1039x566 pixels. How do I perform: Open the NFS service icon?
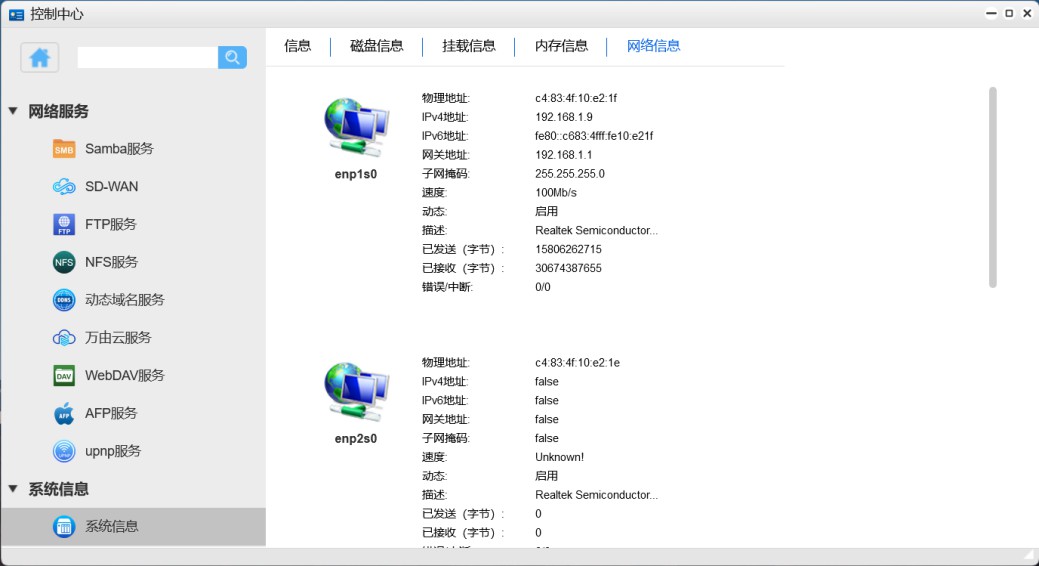[64, 262]
